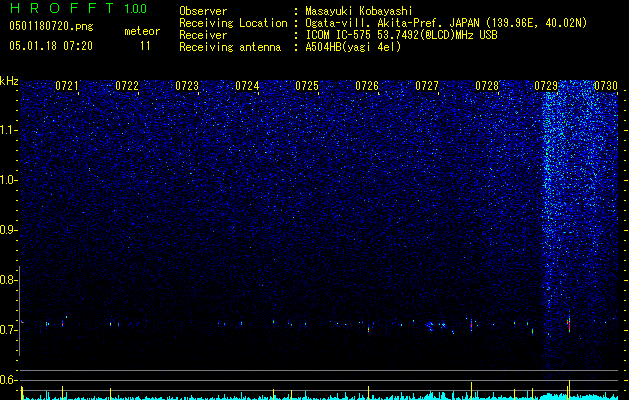Click the red meteor echo before 0728
Viewport: 629px width, 400px height.
coord(471,325)
